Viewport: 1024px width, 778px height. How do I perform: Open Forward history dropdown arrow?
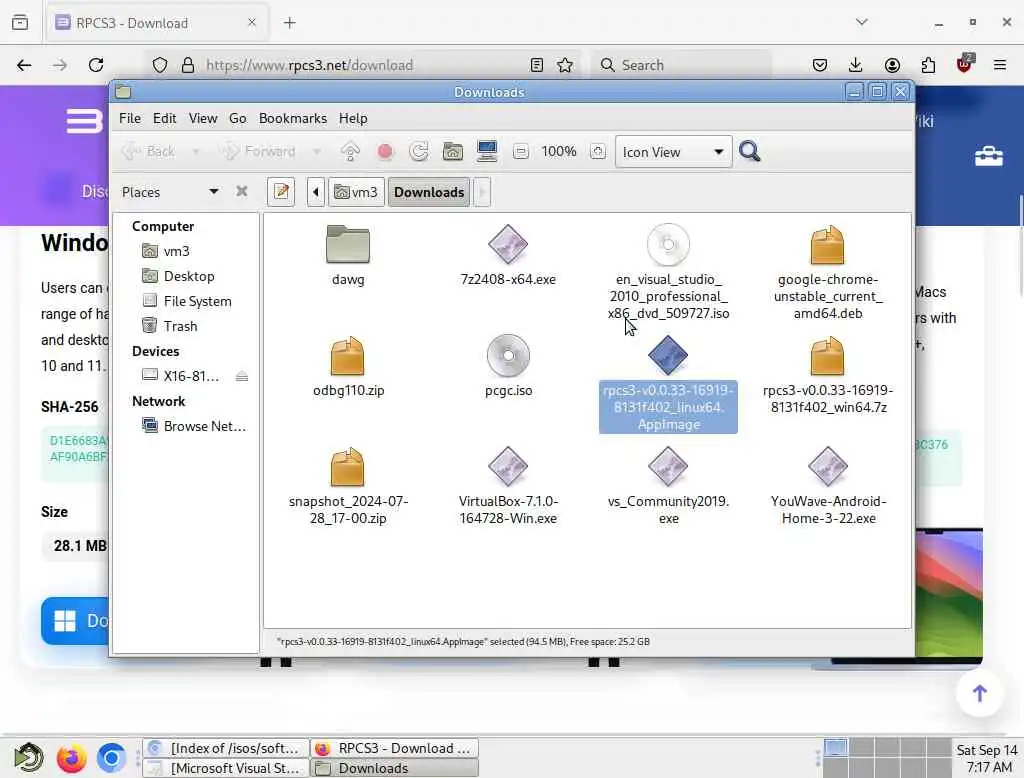click(317, 152)
